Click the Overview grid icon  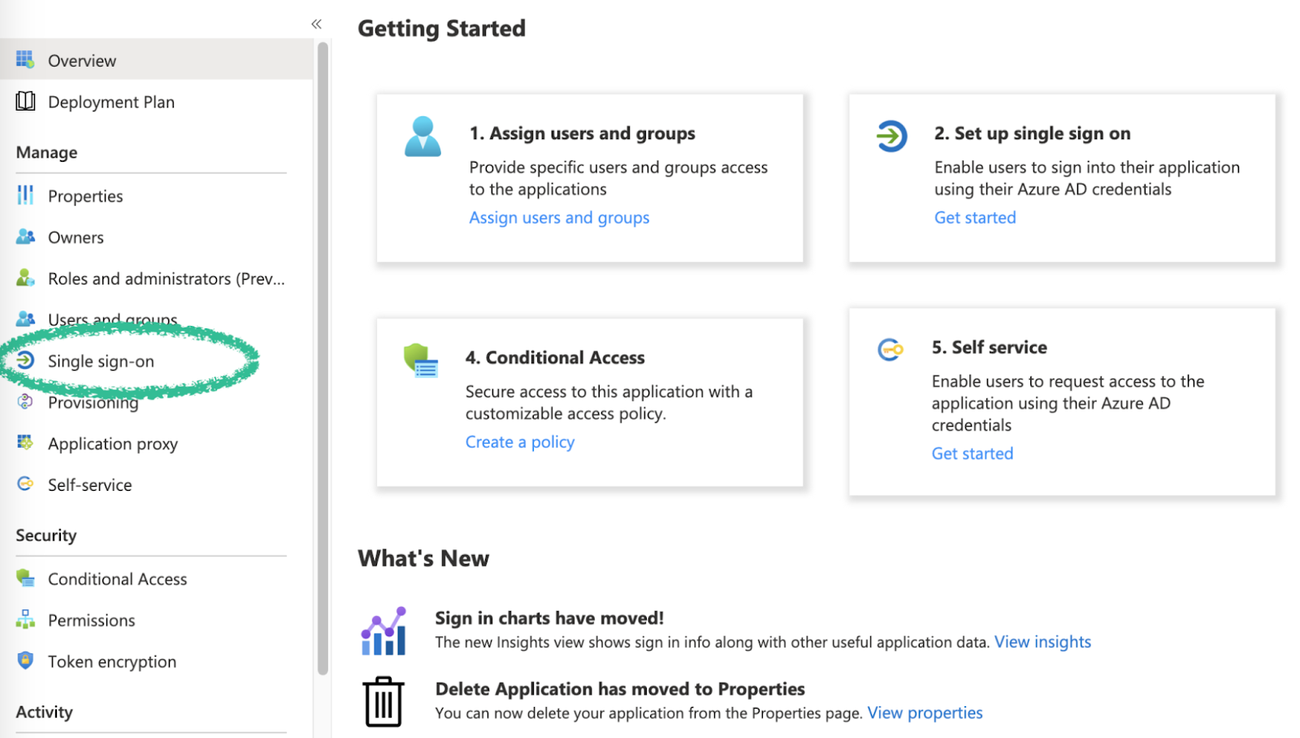tap(25, 60)
